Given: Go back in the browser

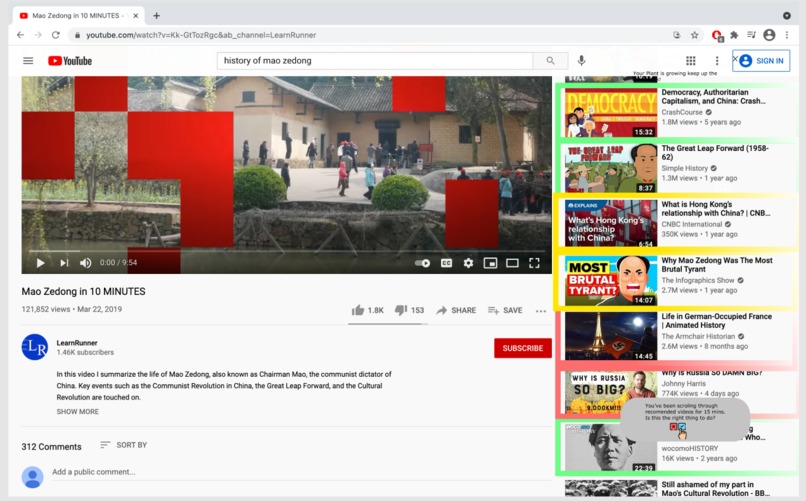Looking at the screenshot, I should tap(20, 35).
